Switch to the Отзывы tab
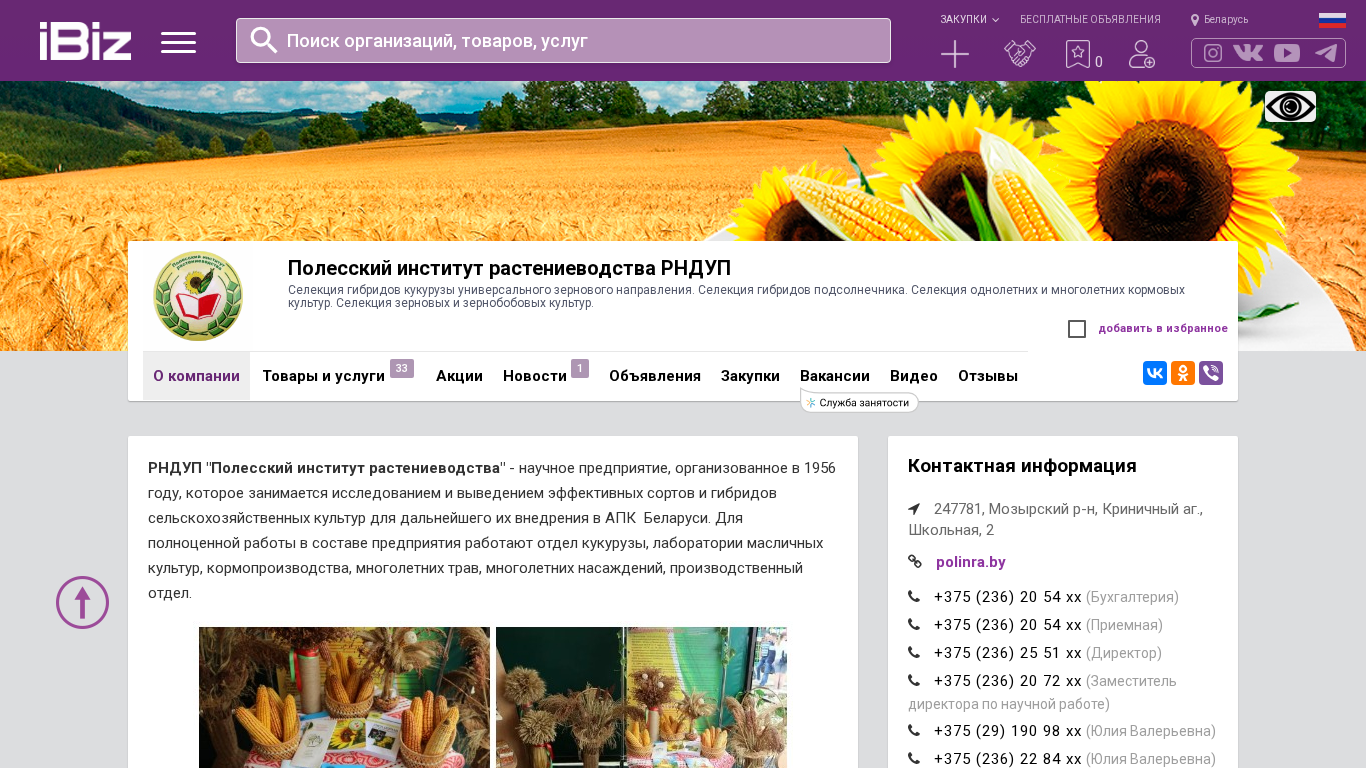This screenshot has width=1366, height=768. [x=988, y=376]
